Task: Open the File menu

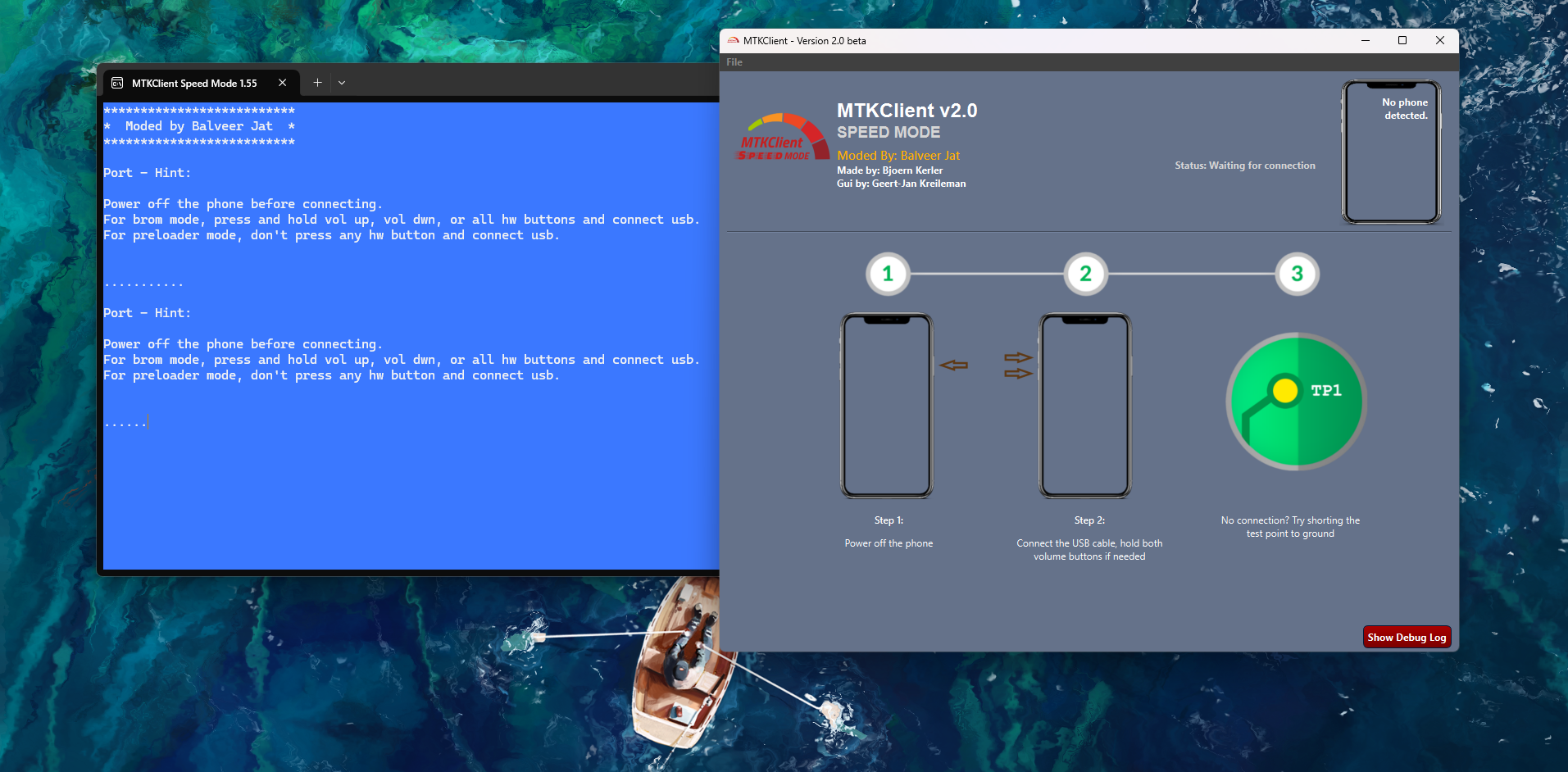Action: click(734, 62)
